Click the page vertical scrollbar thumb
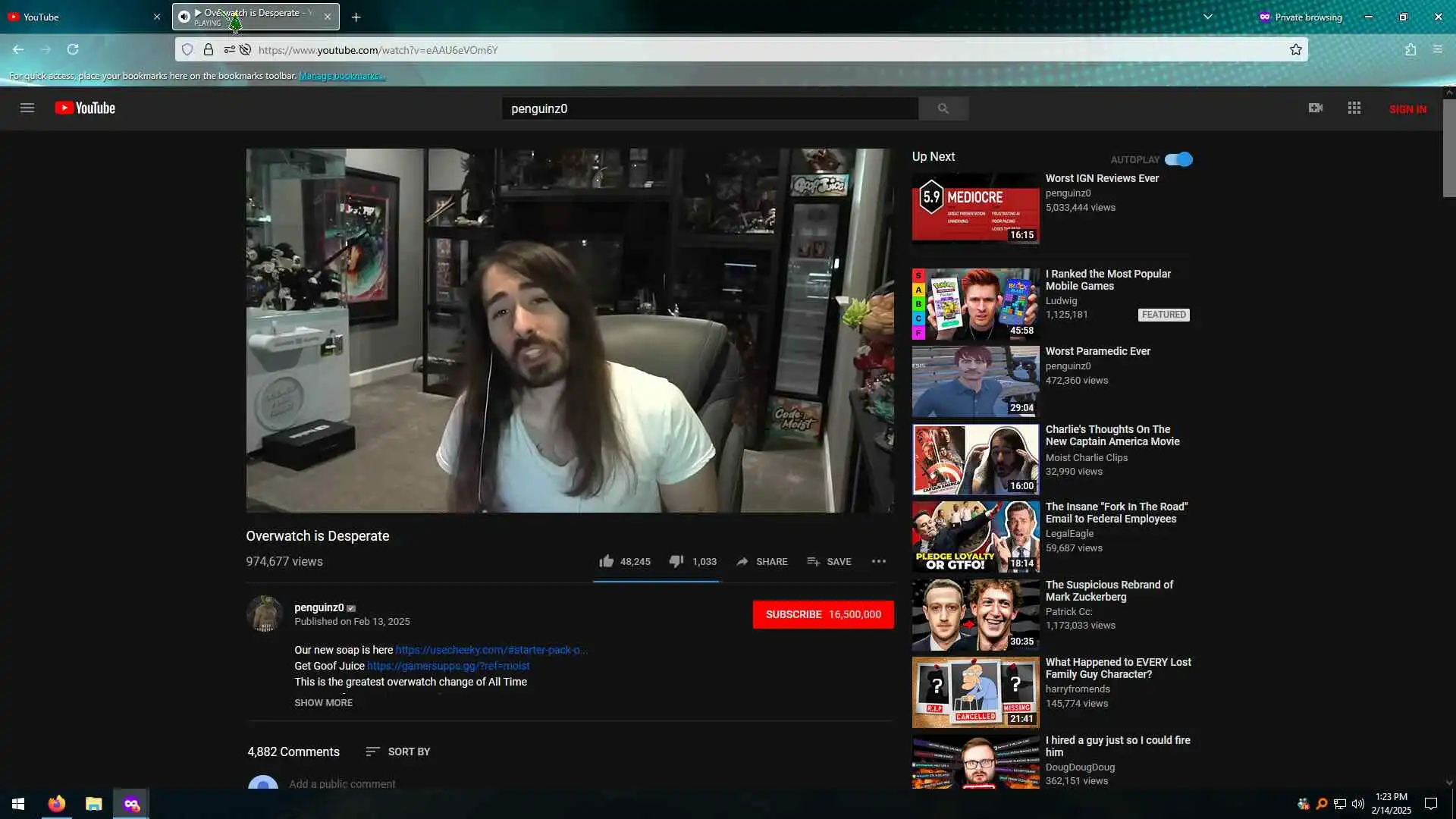Viewport: 1456px width, 819px height. (x=1449, y=148)
